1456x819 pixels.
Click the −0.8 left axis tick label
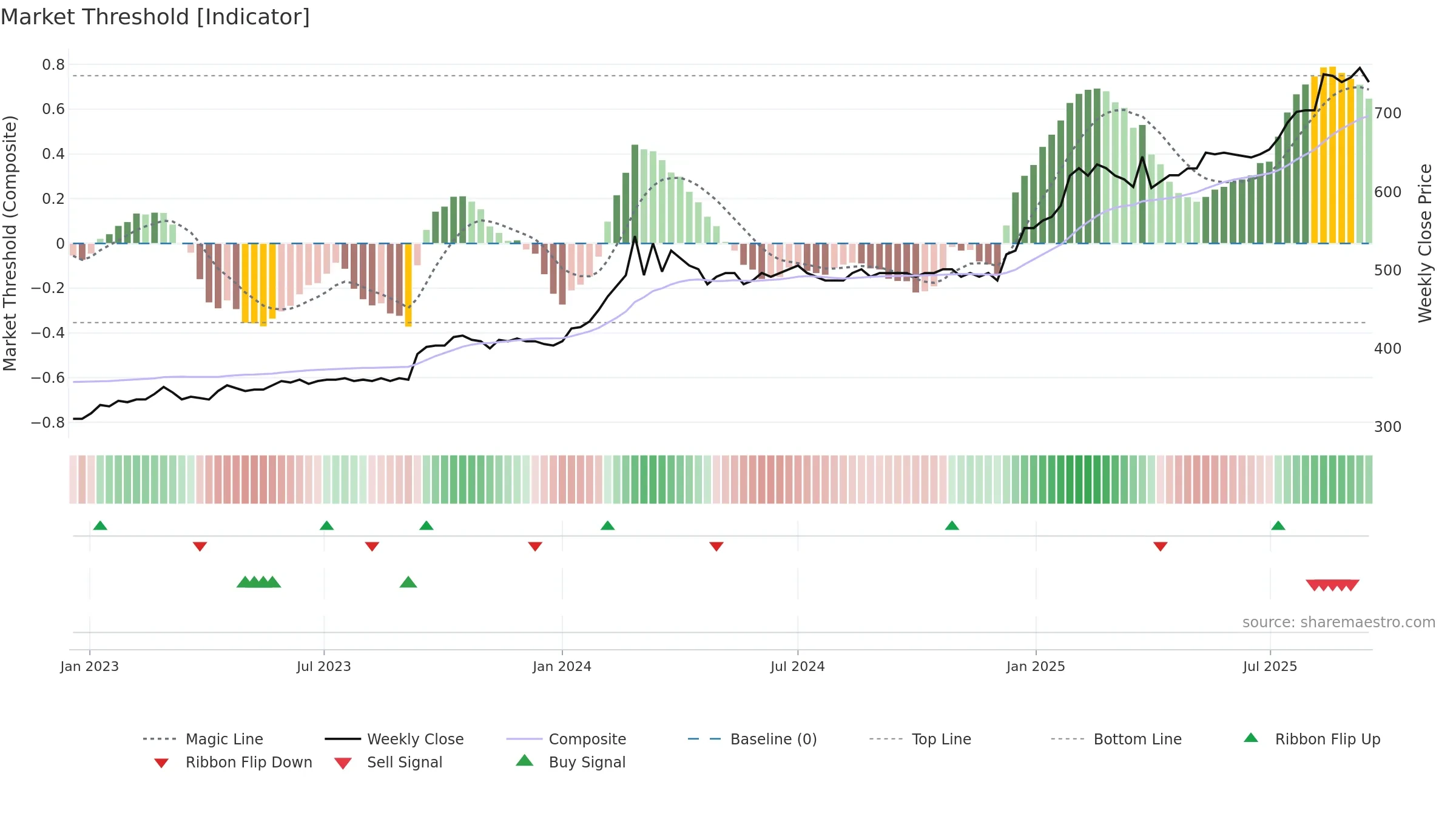tap(48, 422)
